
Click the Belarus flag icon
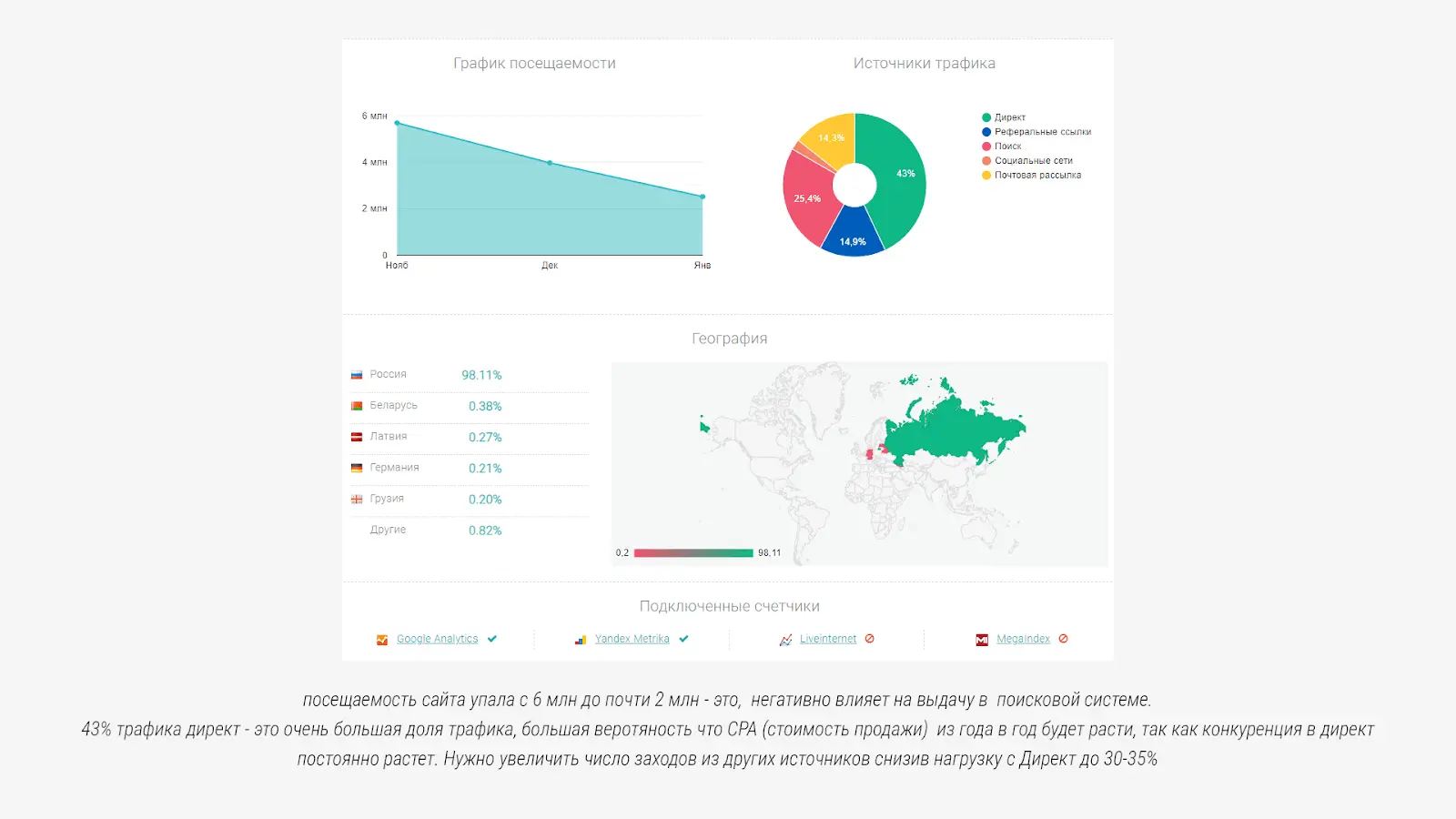tap(357, 406)
